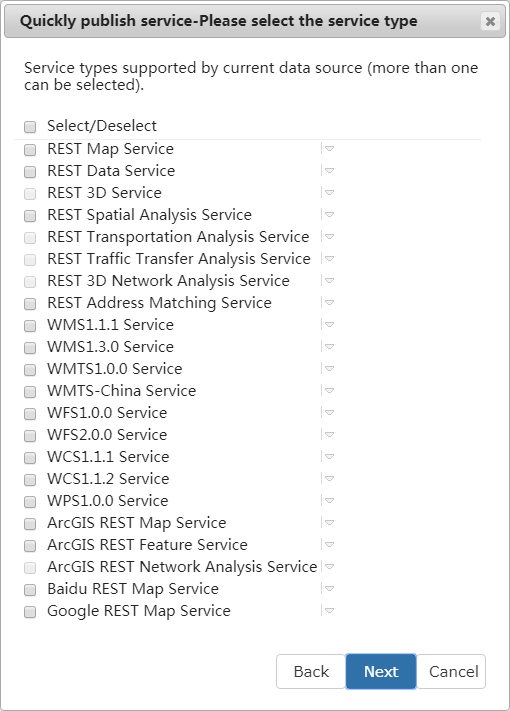Close the dialog with the X icon
The height and width of the screenshot is (711, 510).
[x=490, y=21]
